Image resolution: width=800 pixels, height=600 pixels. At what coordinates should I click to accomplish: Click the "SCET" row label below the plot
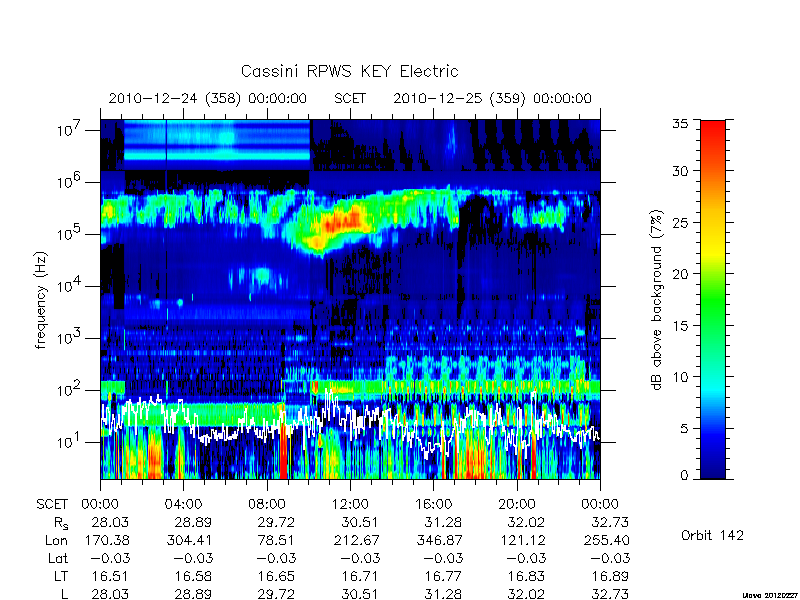52,505
